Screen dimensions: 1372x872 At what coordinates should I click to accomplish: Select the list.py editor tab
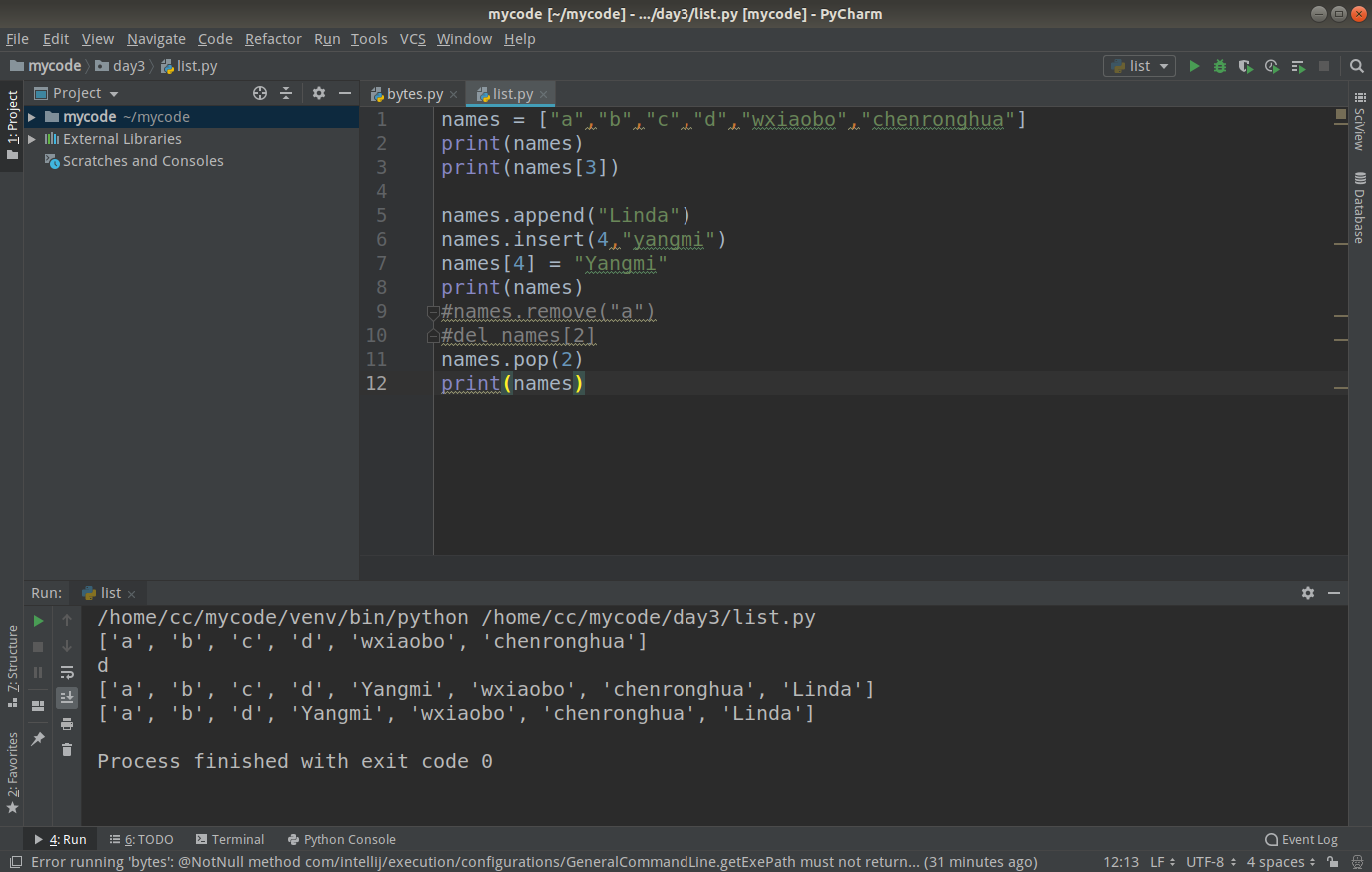(x=512, y=94)
